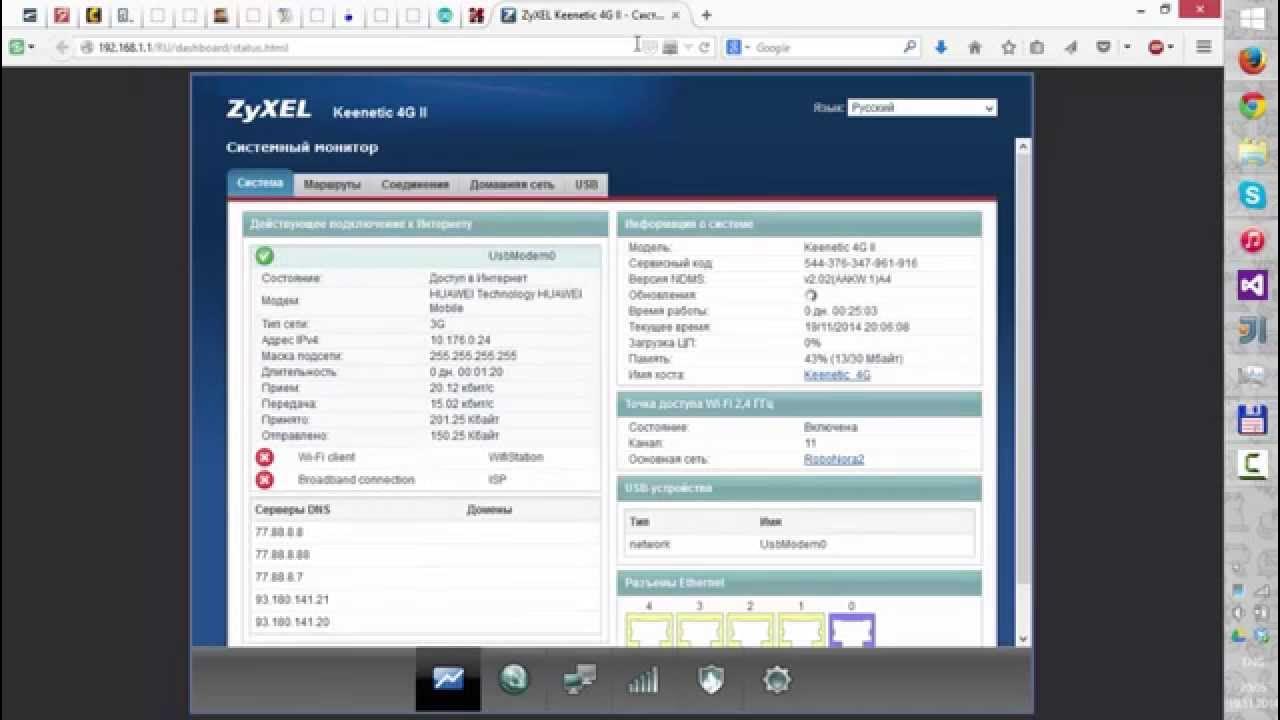Launch Google Chrome from the taskbar

pyautogui.click(x=1253, y=107)
